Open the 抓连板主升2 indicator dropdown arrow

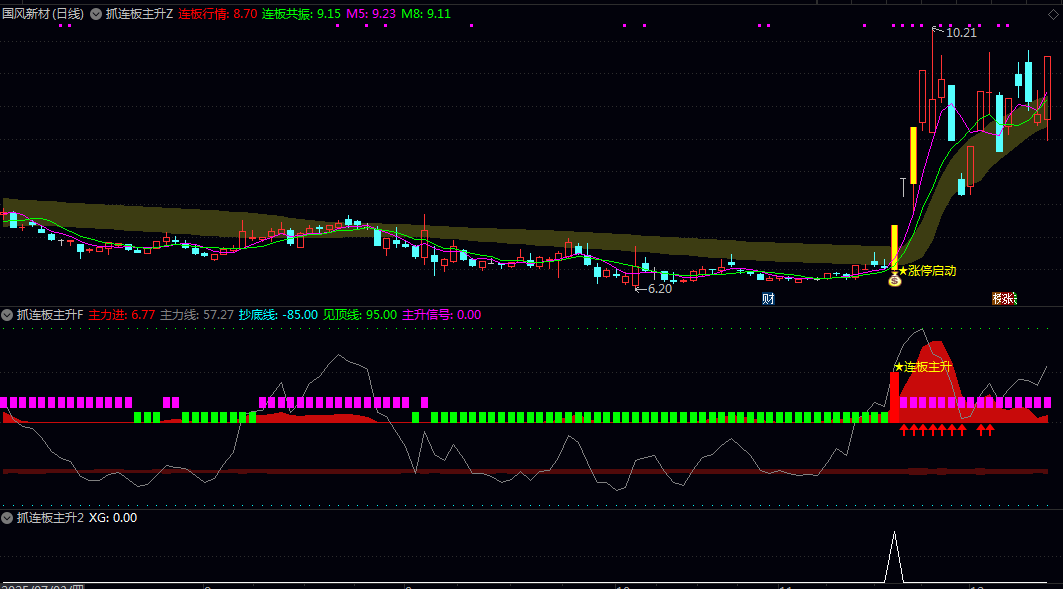pyautogui.click(x=7, y=518)
